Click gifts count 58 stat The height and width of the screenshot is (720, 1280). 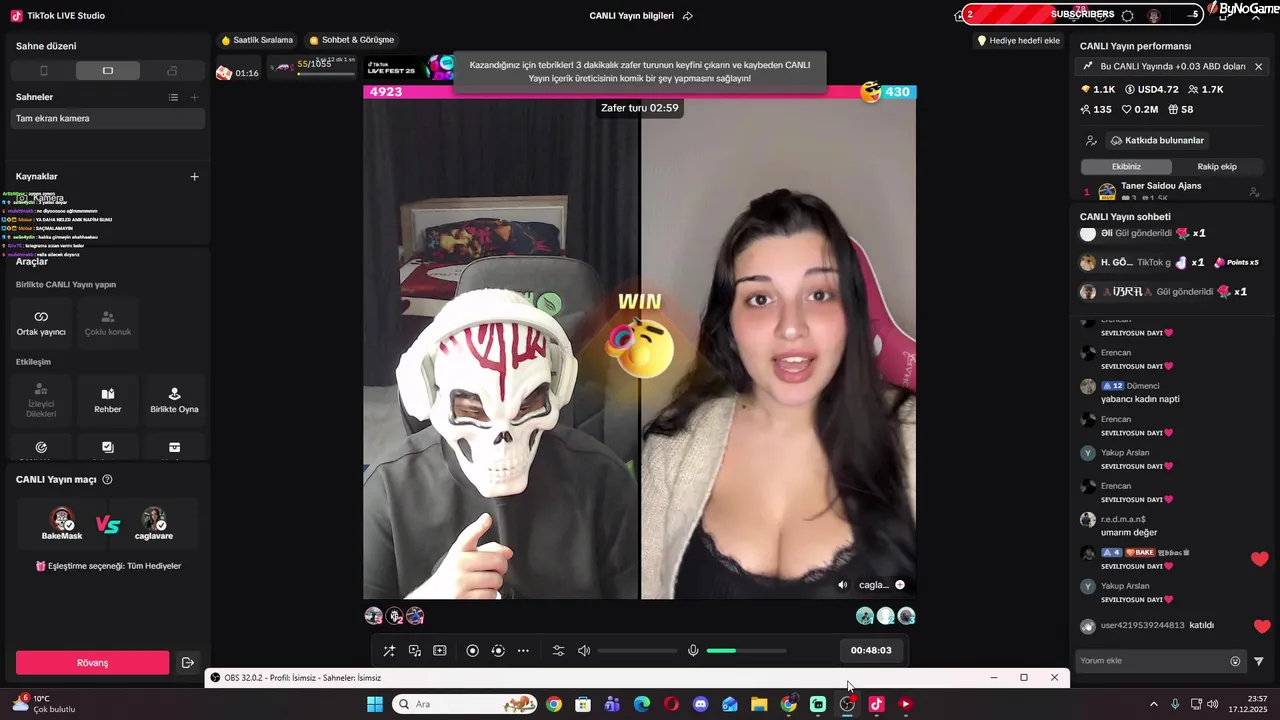[1181, 110]
